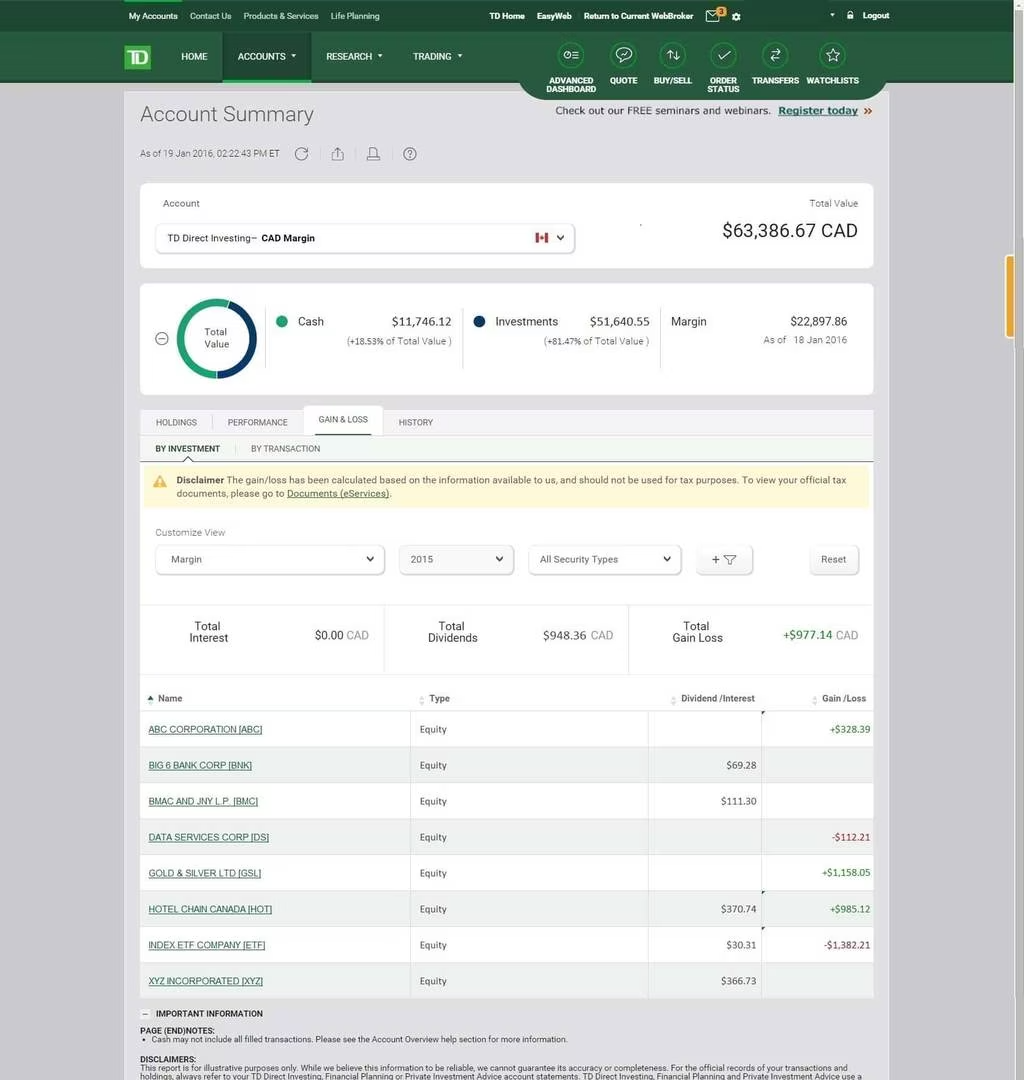The width and height of the screenshot is (1024, 1080).
Task: Open INDEX ETF COMPANY [ETF] holding
Action: pyautogui.click(x=207, y=945)
